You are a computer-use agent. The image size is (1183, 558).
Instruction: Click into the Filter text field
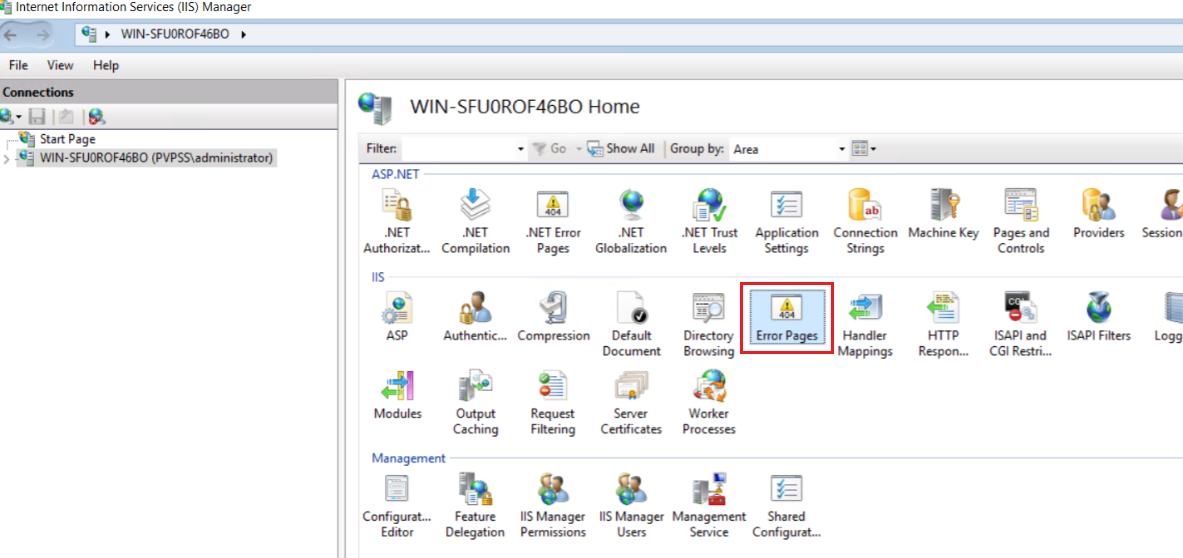[x=458, y=149]
